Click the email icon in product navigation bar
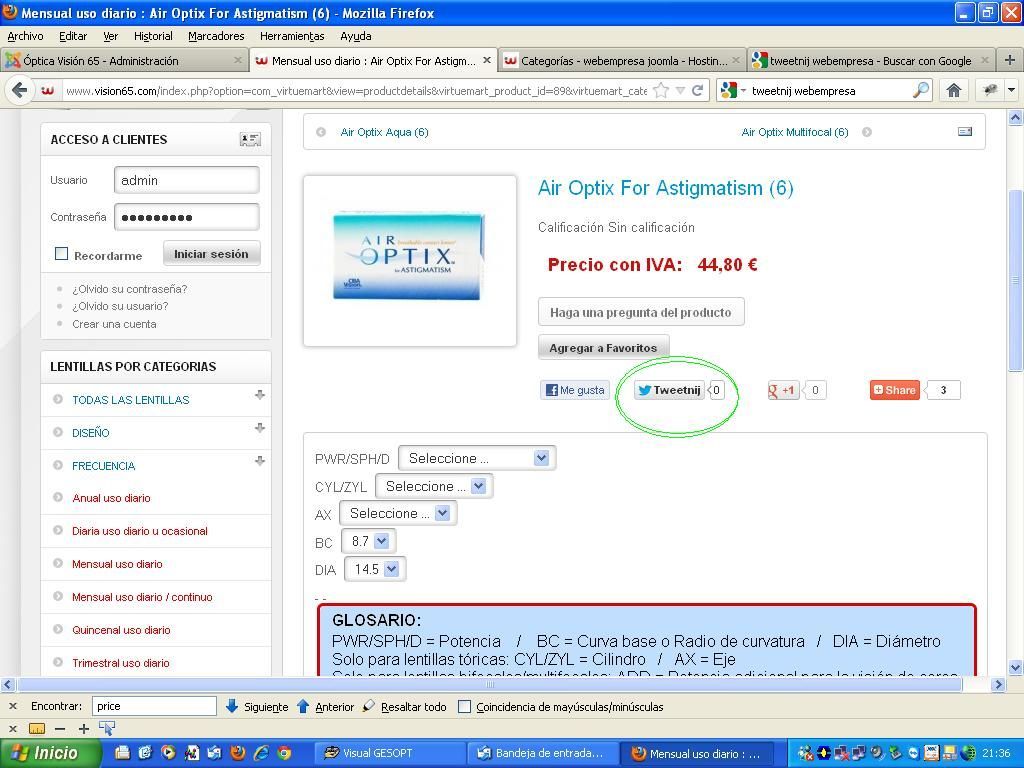 965,132
